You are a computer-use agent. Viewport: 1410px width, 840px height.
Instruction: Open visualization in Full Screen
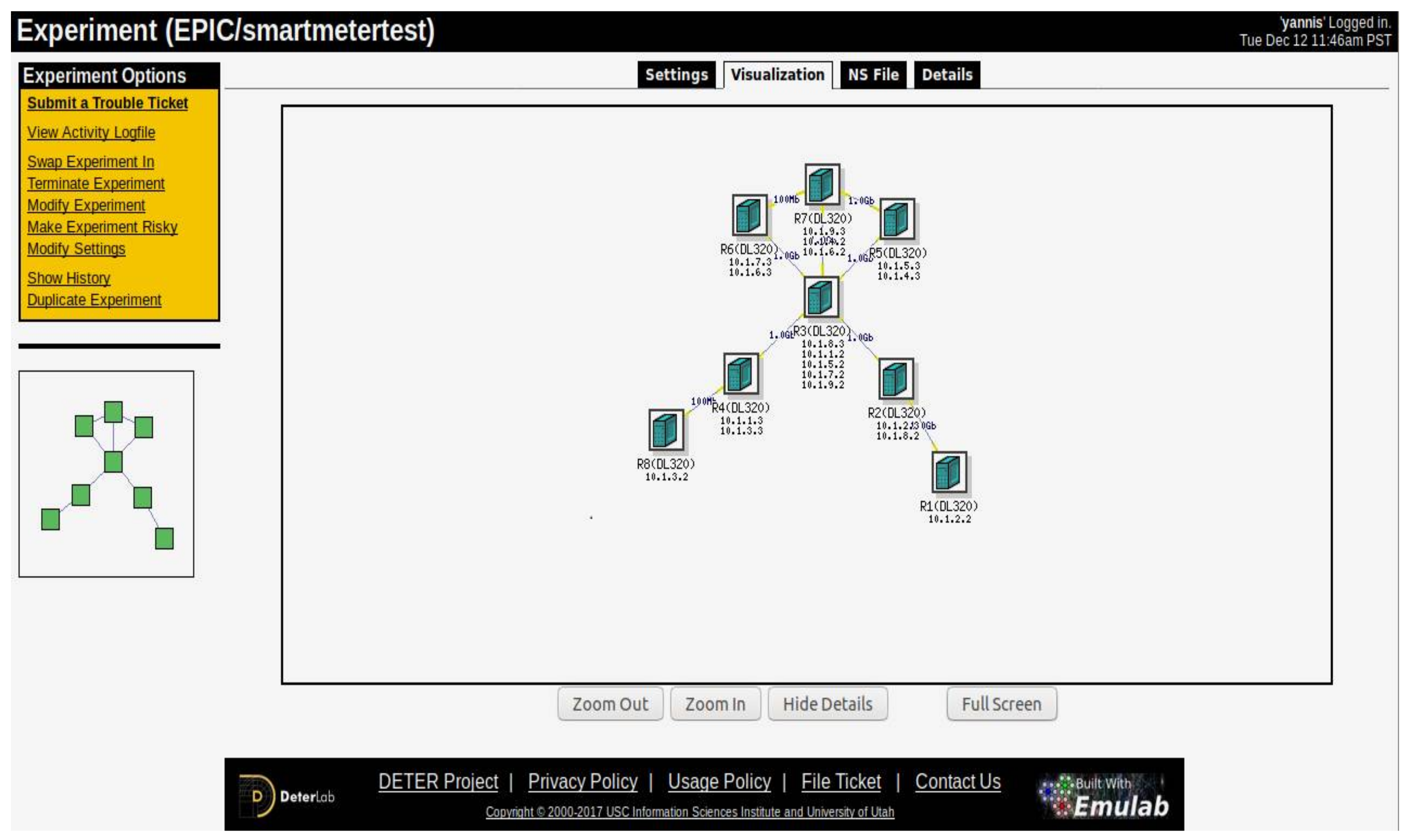coord(1001,704)
